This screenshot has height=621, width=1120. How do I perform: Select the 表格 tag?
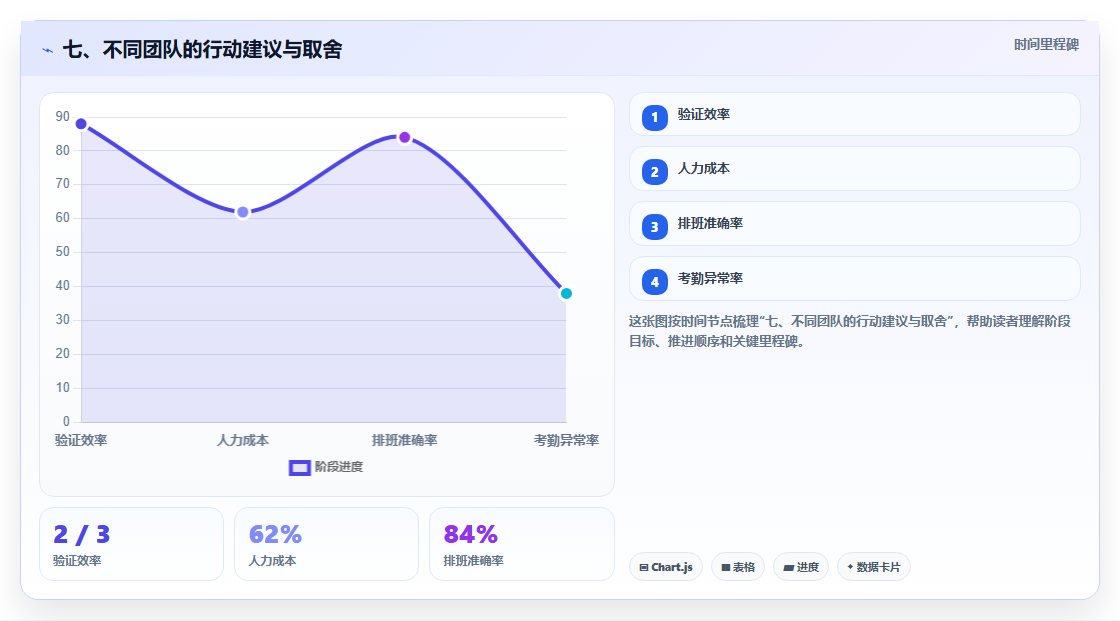(738, 567)
